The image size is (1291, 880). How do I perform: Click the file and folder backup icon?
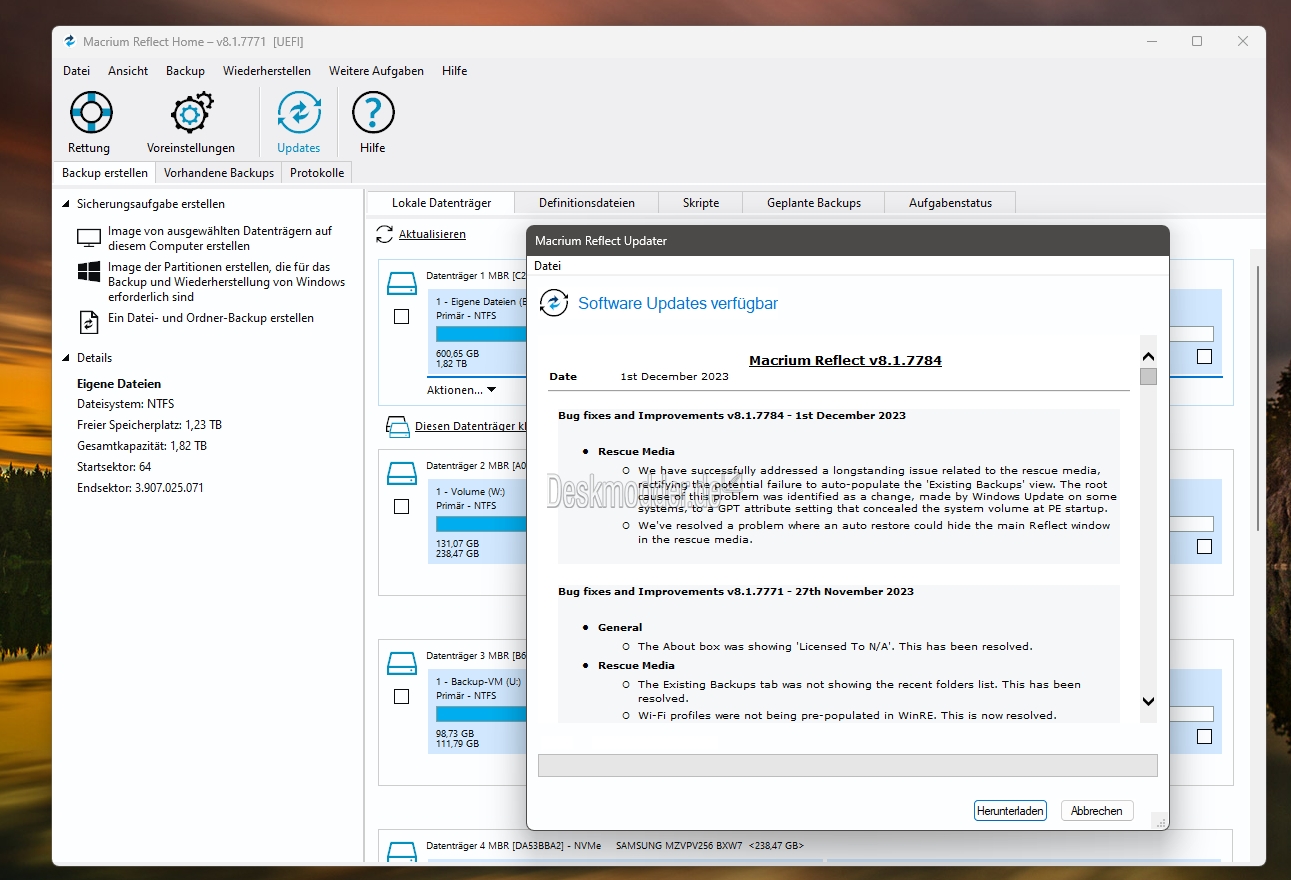point(89,321)
